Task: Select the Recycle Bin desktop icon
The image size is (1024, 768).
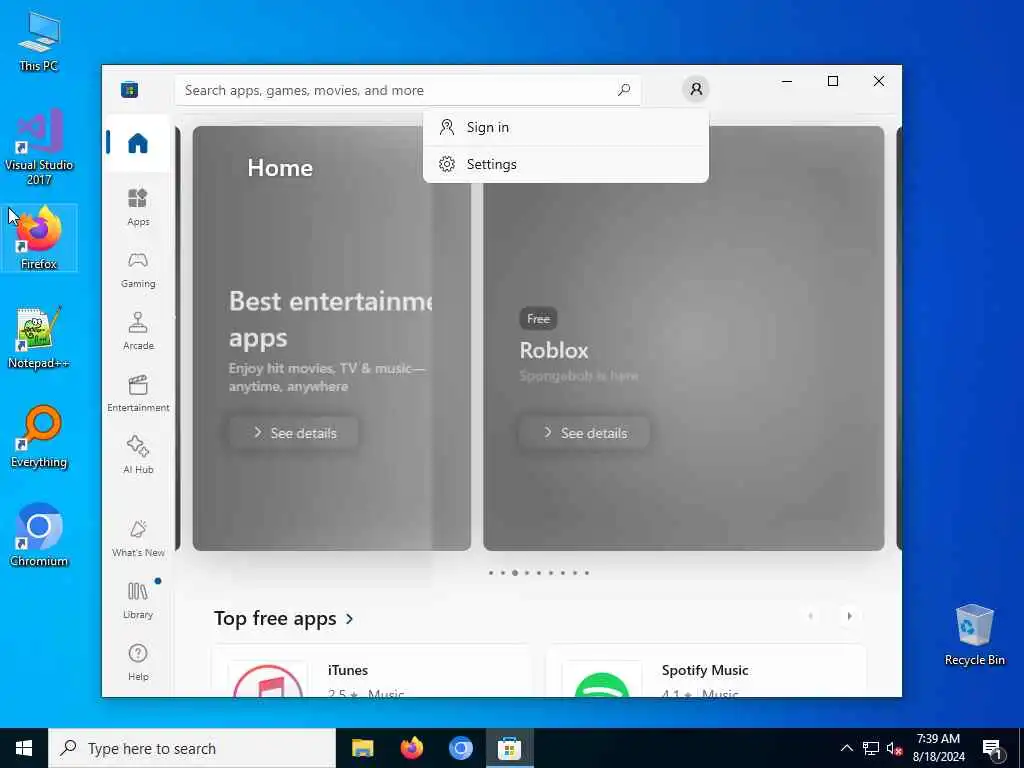Action: tap(974, 635)
